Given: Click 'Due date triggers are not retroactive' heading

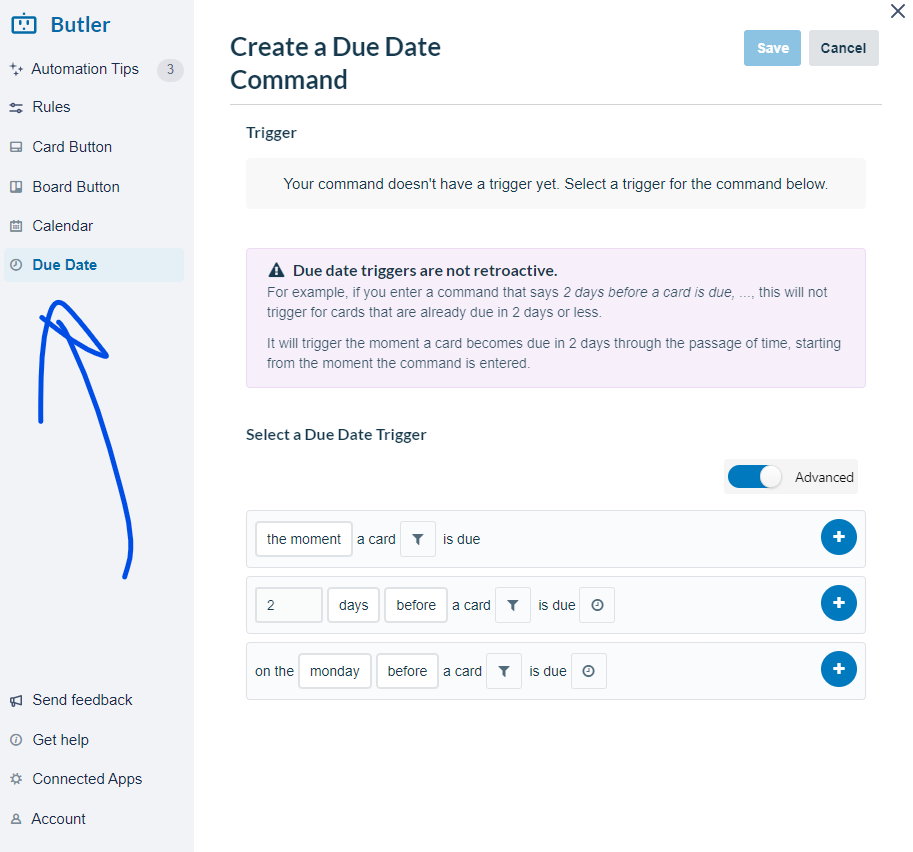Looking at the screenshot, I should pos(425,270).
